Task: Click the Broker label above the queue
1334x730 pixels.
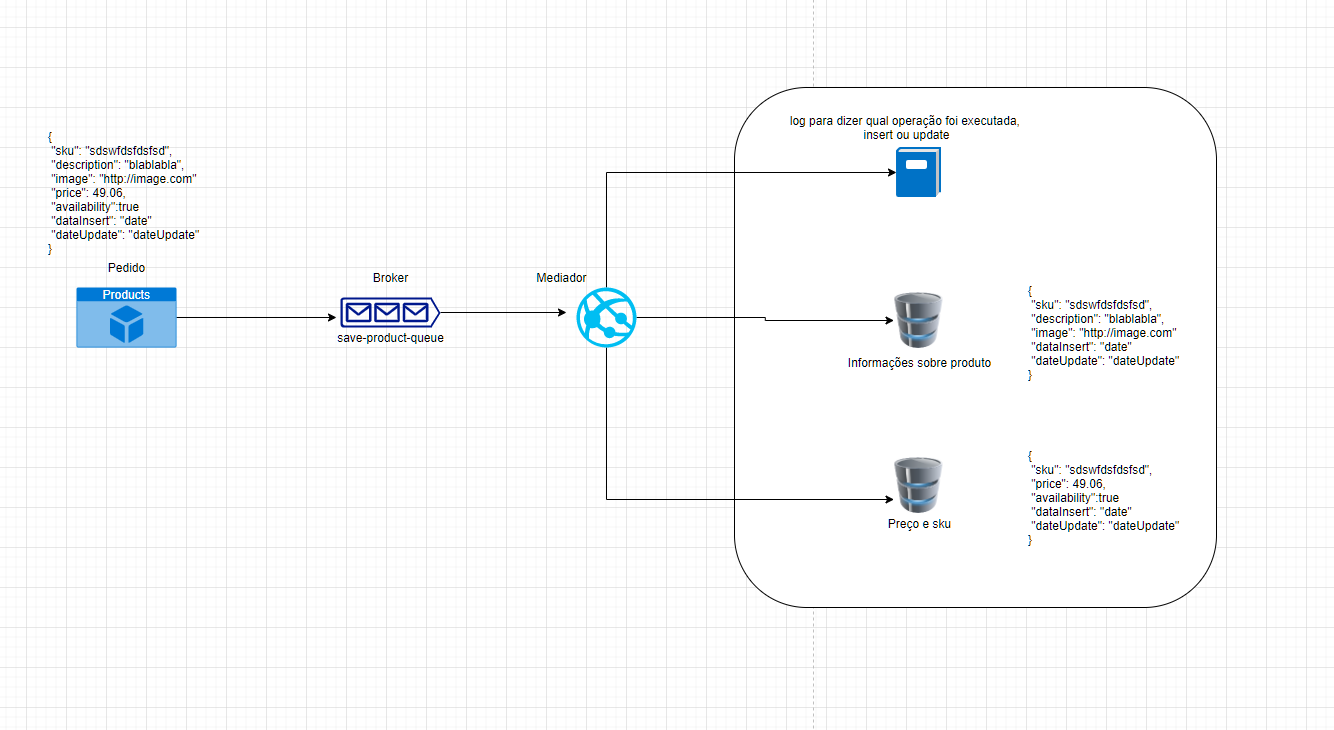Action: click(x=389, y=278)
